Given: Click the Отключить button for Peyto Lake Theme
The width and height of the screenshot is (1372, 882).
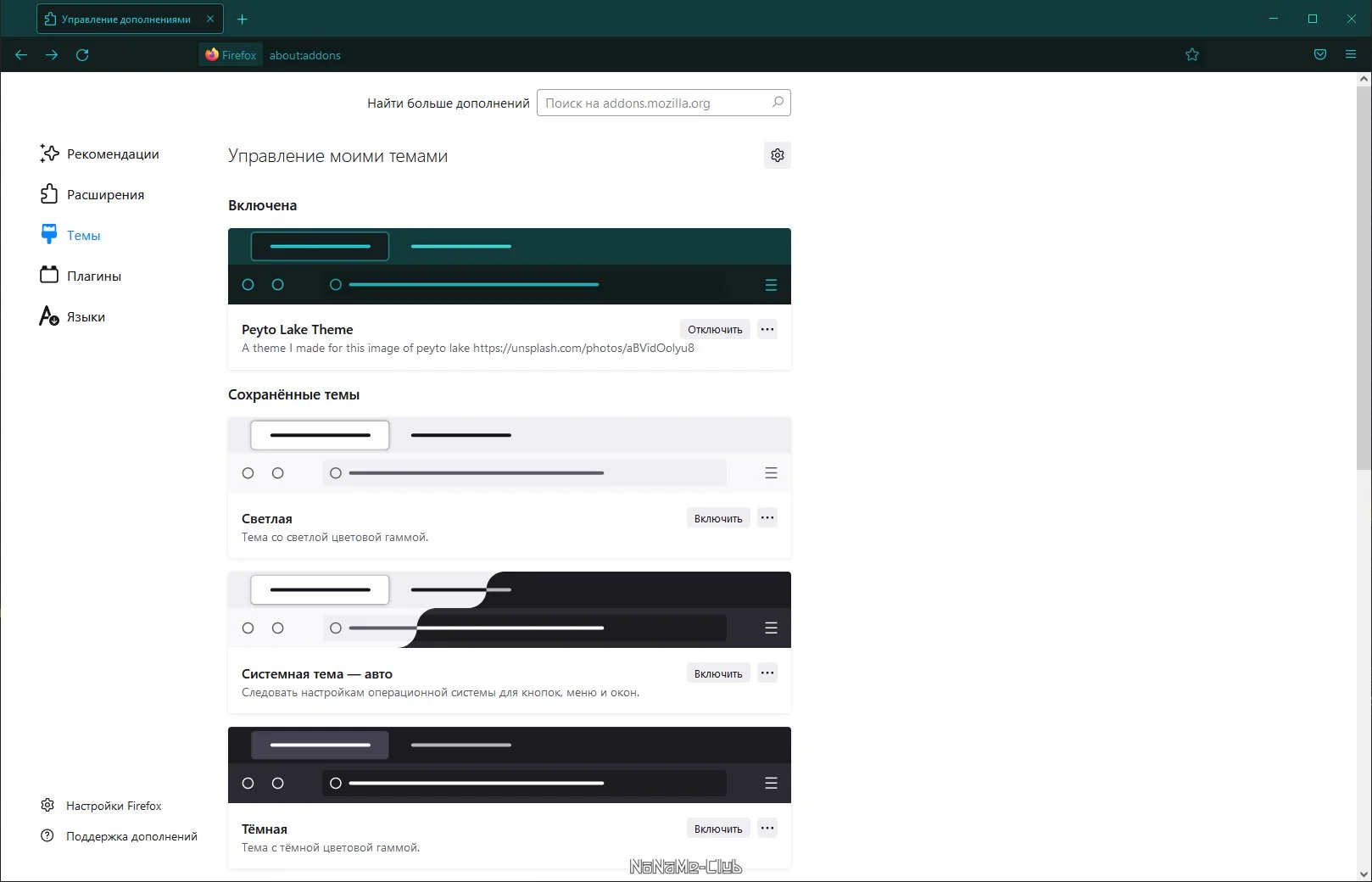Looking at the screenshot, I should pos(715,329).
